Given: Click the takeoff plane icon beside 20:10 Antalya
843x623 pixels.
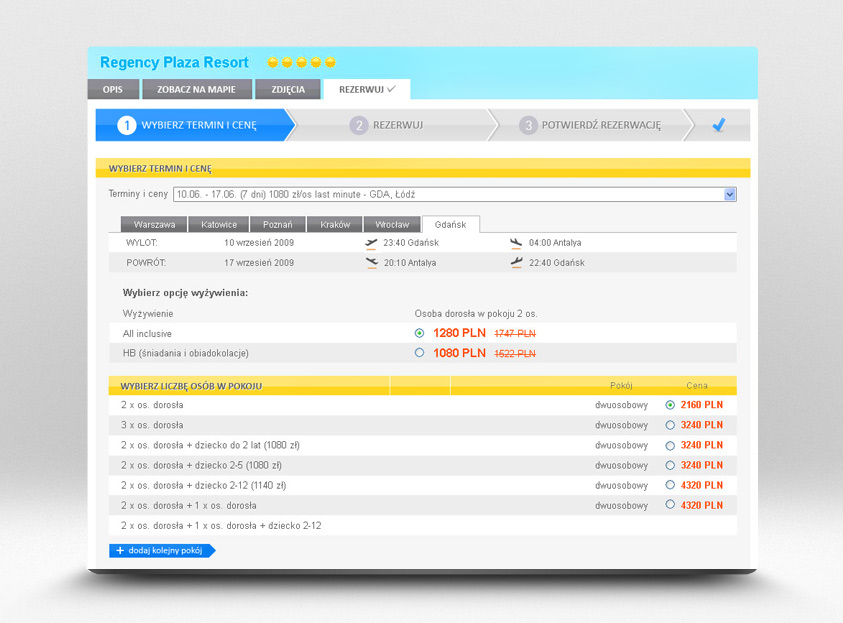Looking at the screenshot, I should pos(372,263).
